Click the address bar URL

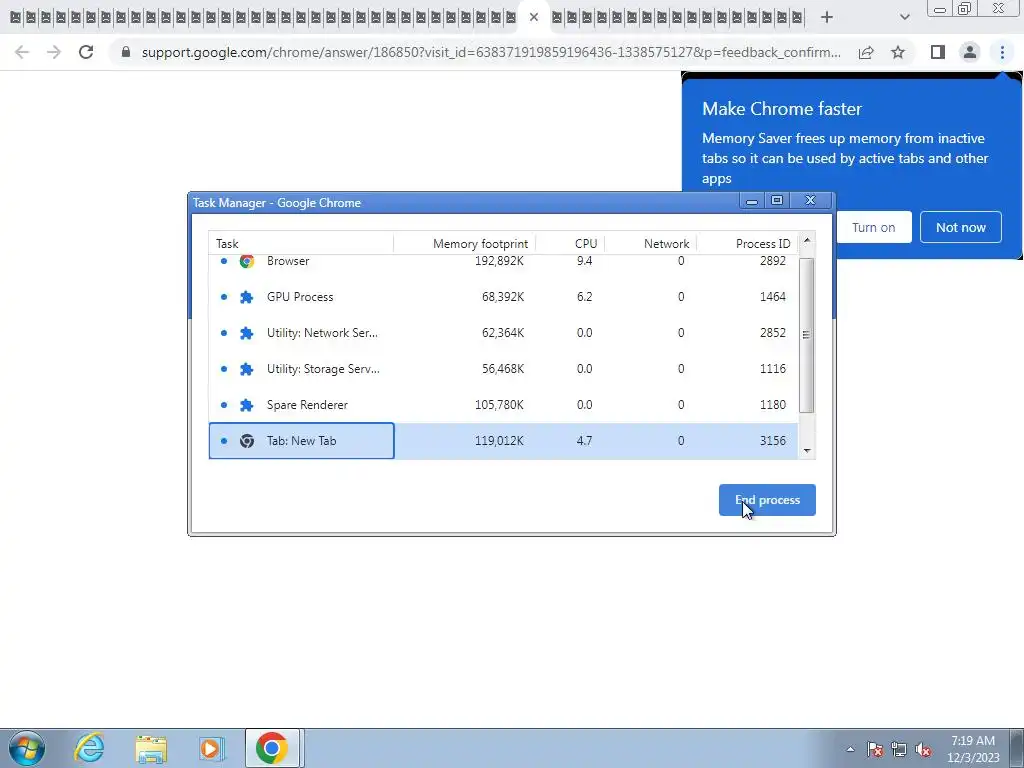[491, 52]
